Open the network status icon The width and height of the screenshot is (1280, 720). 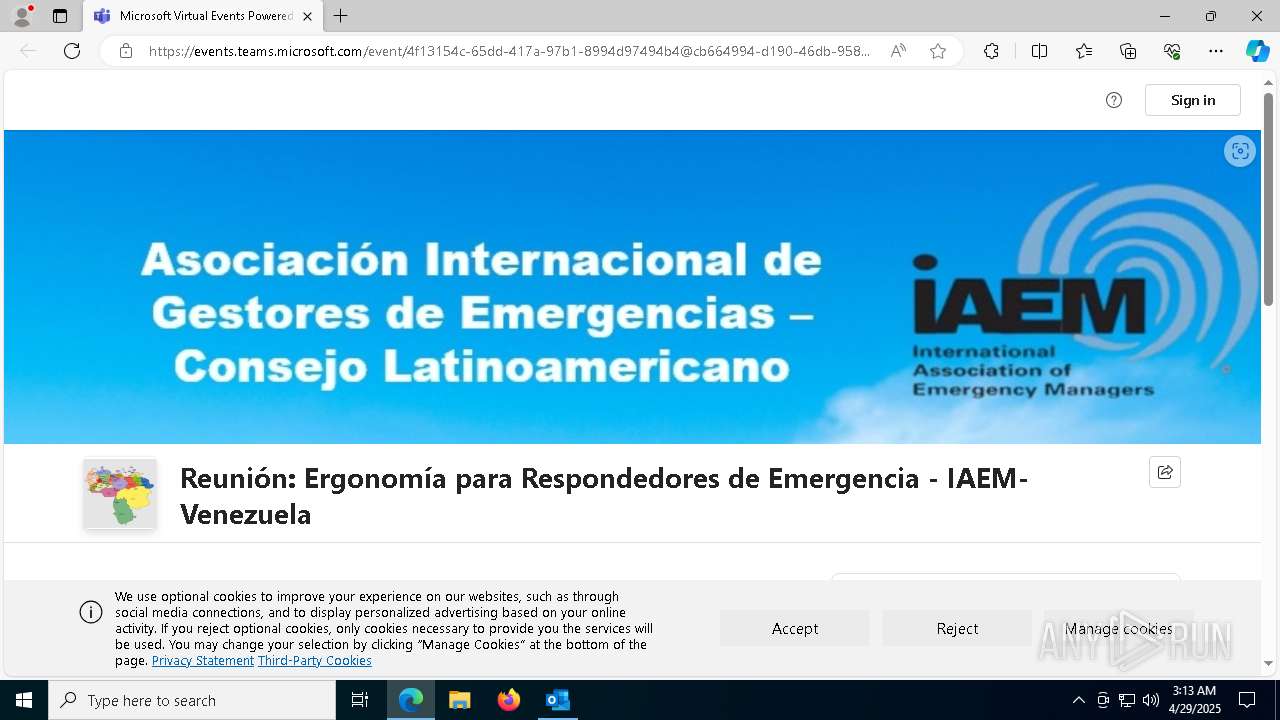coord(1127,700)
